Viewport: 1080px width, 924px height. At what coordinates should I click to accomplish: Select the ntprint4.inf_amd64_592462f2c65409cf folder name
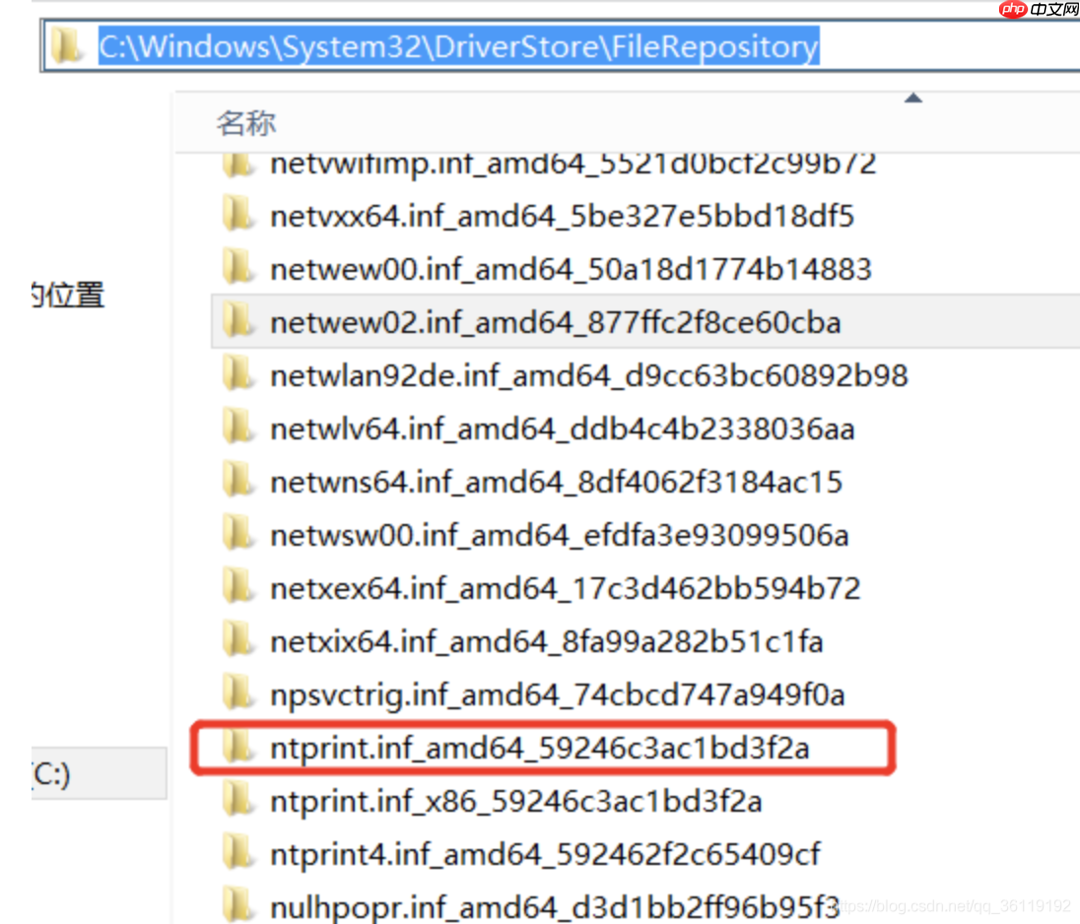pos(545,854)
